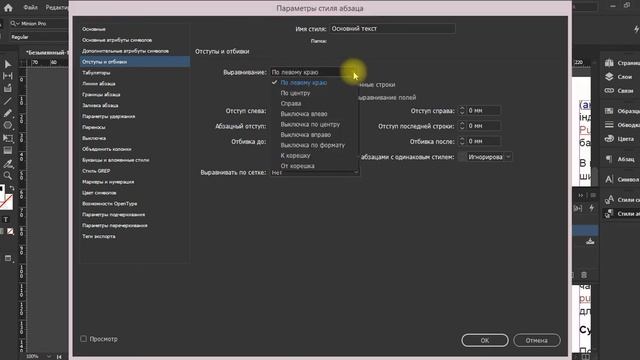
Task: Open the Стили абзацев panel icon
Action: coord(609,213)
